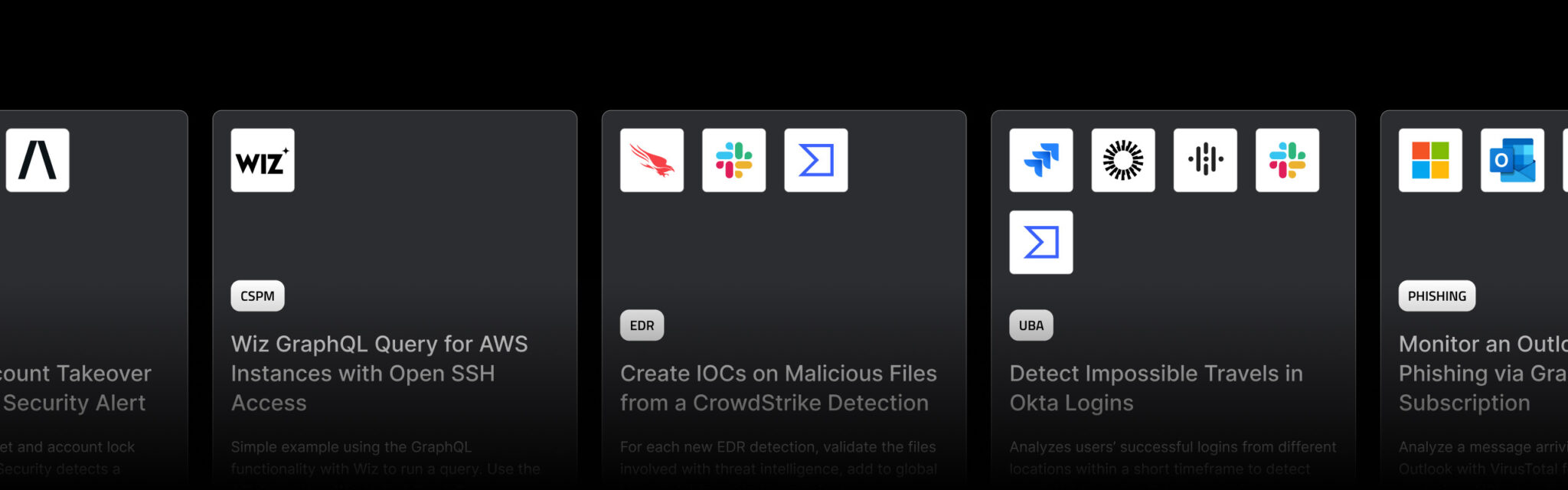
Task: Click the black dotted waveform icon
Action: (1205, 160)
